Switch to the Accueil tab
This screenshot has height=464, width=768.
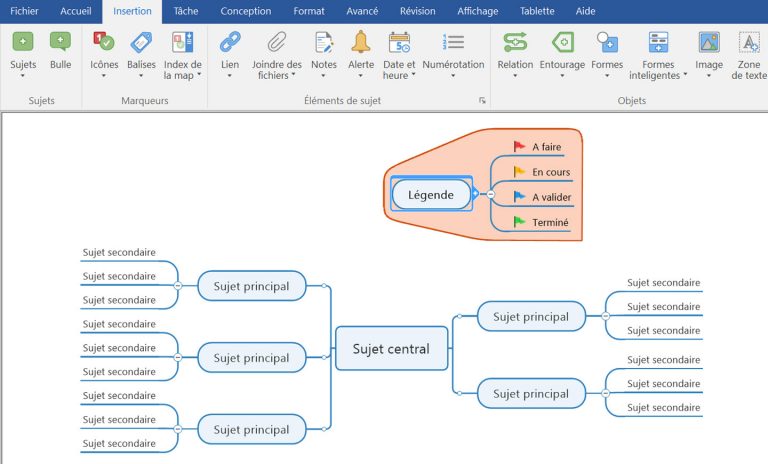pos(76,11)
